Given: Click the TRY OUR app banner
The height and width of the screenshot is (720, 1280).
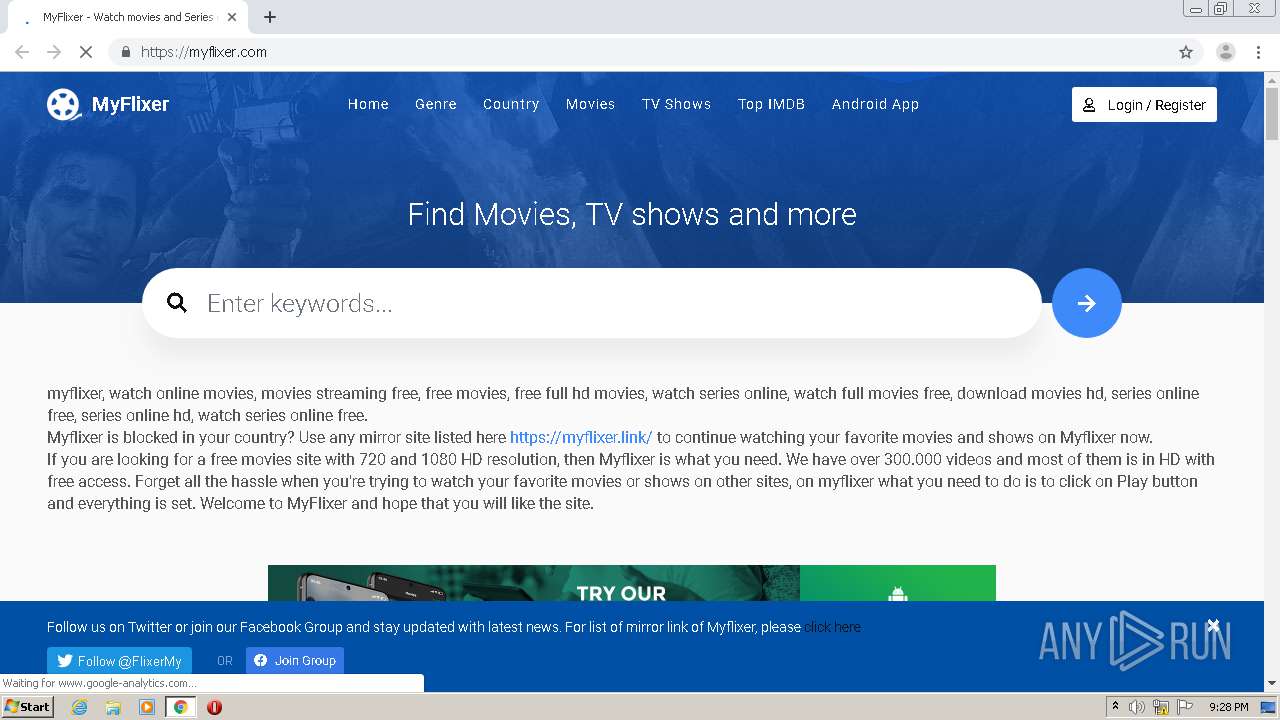Looking at the screenshot, I should click(632, 583).
